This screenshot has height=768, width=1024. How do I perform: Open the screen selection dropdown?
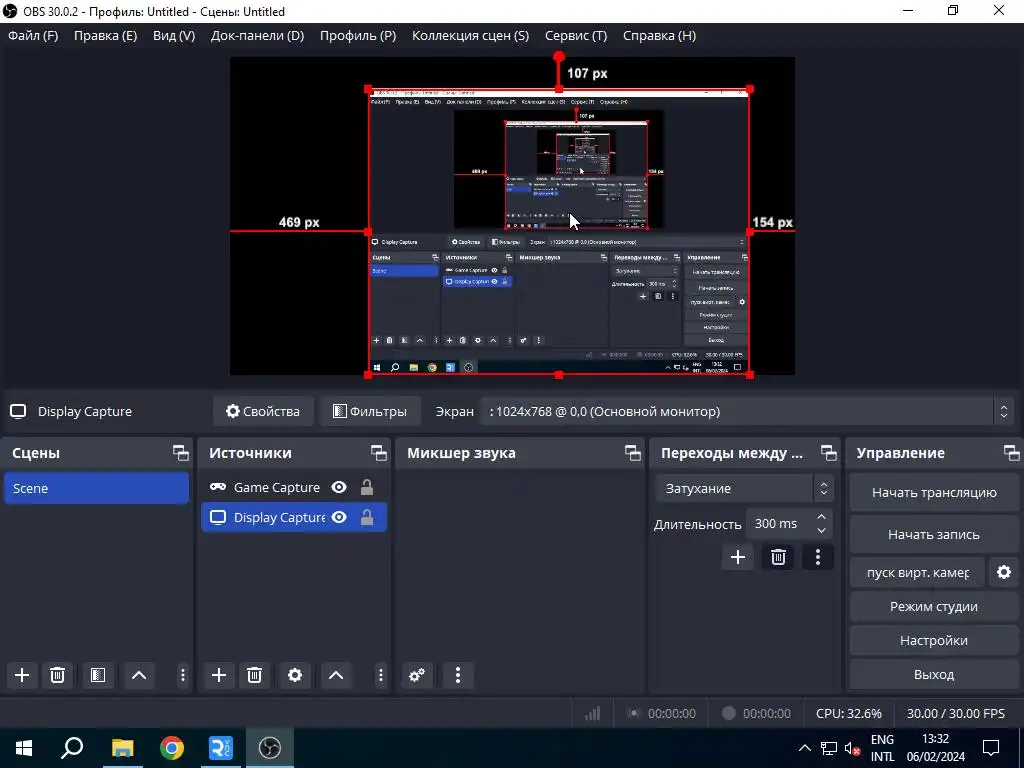tap(747, 411)
